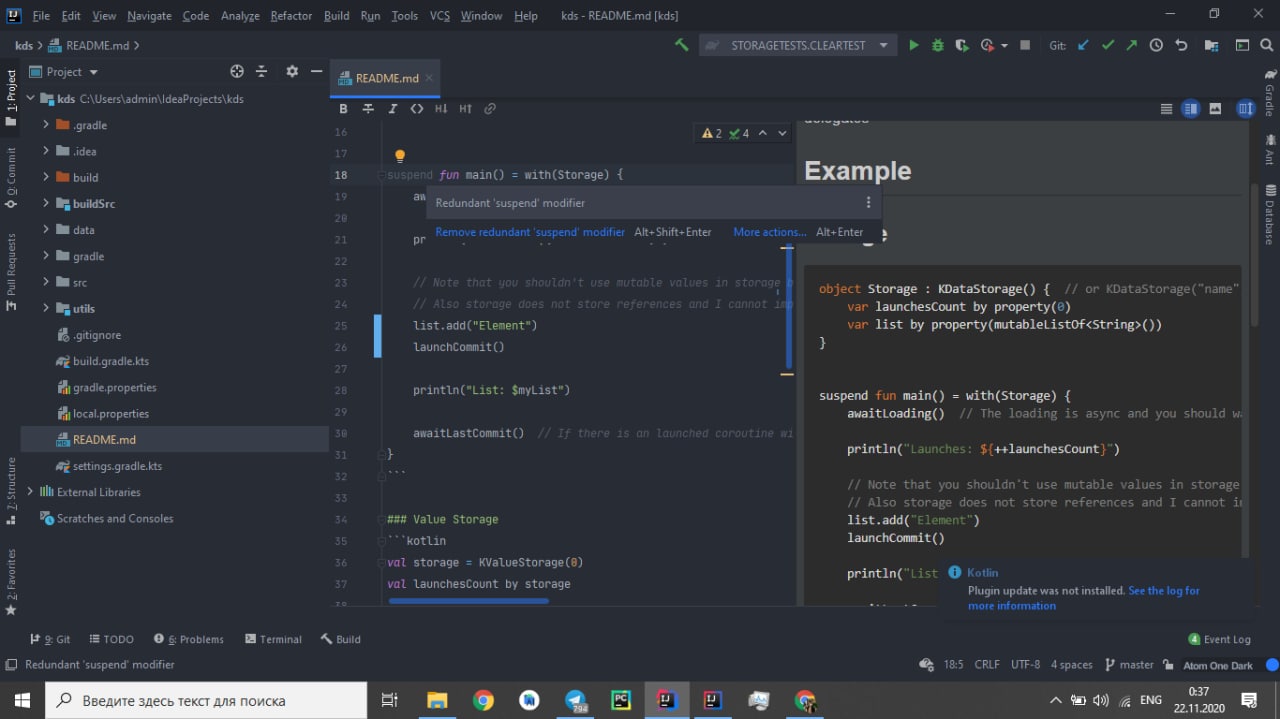This screenshot has width=1280, height=719.
Task: Open profiler options dropdown arrow
Action: click(1003, 45)
